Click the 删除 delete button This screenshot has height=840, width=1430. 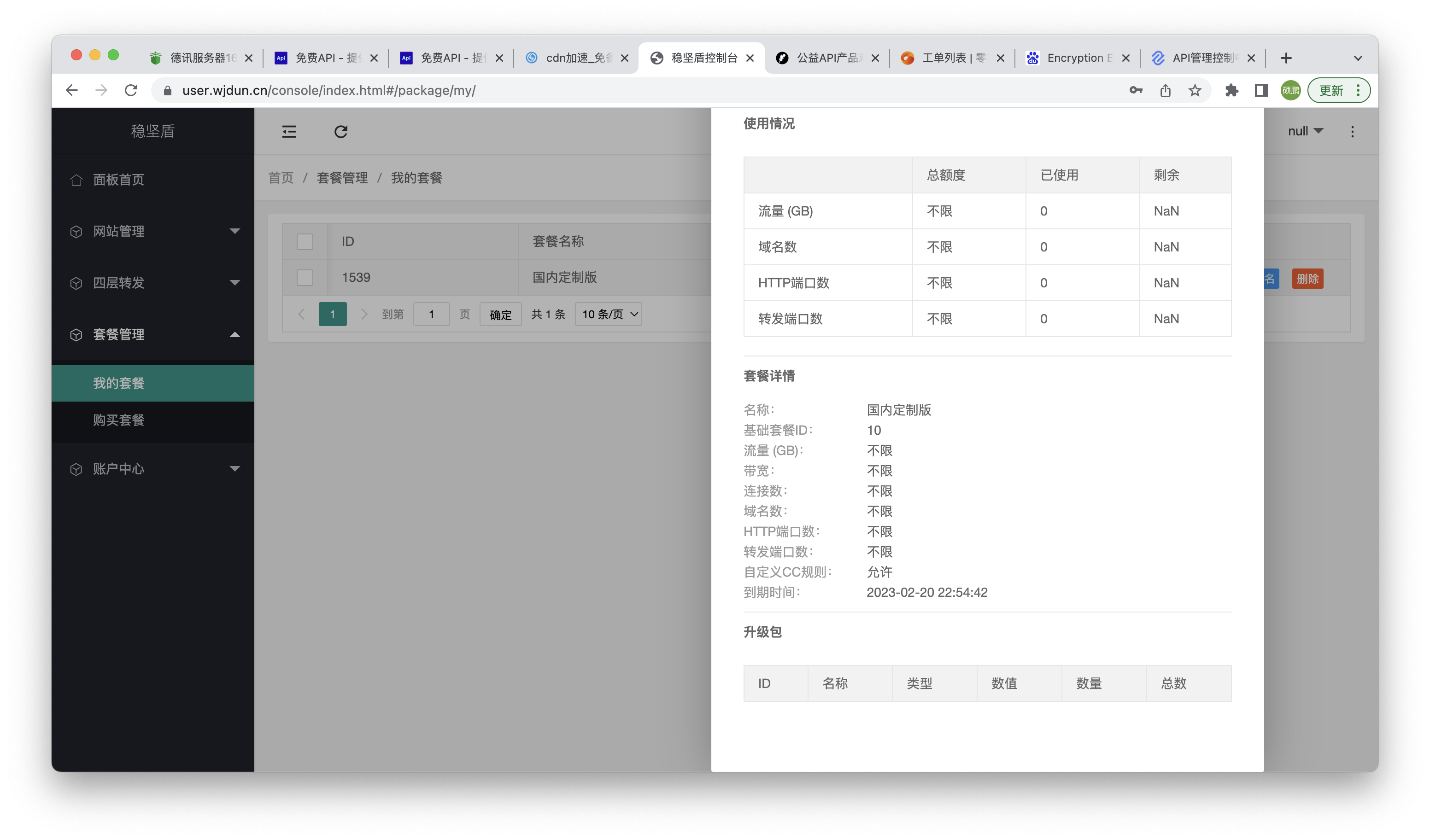(1307, 279)
